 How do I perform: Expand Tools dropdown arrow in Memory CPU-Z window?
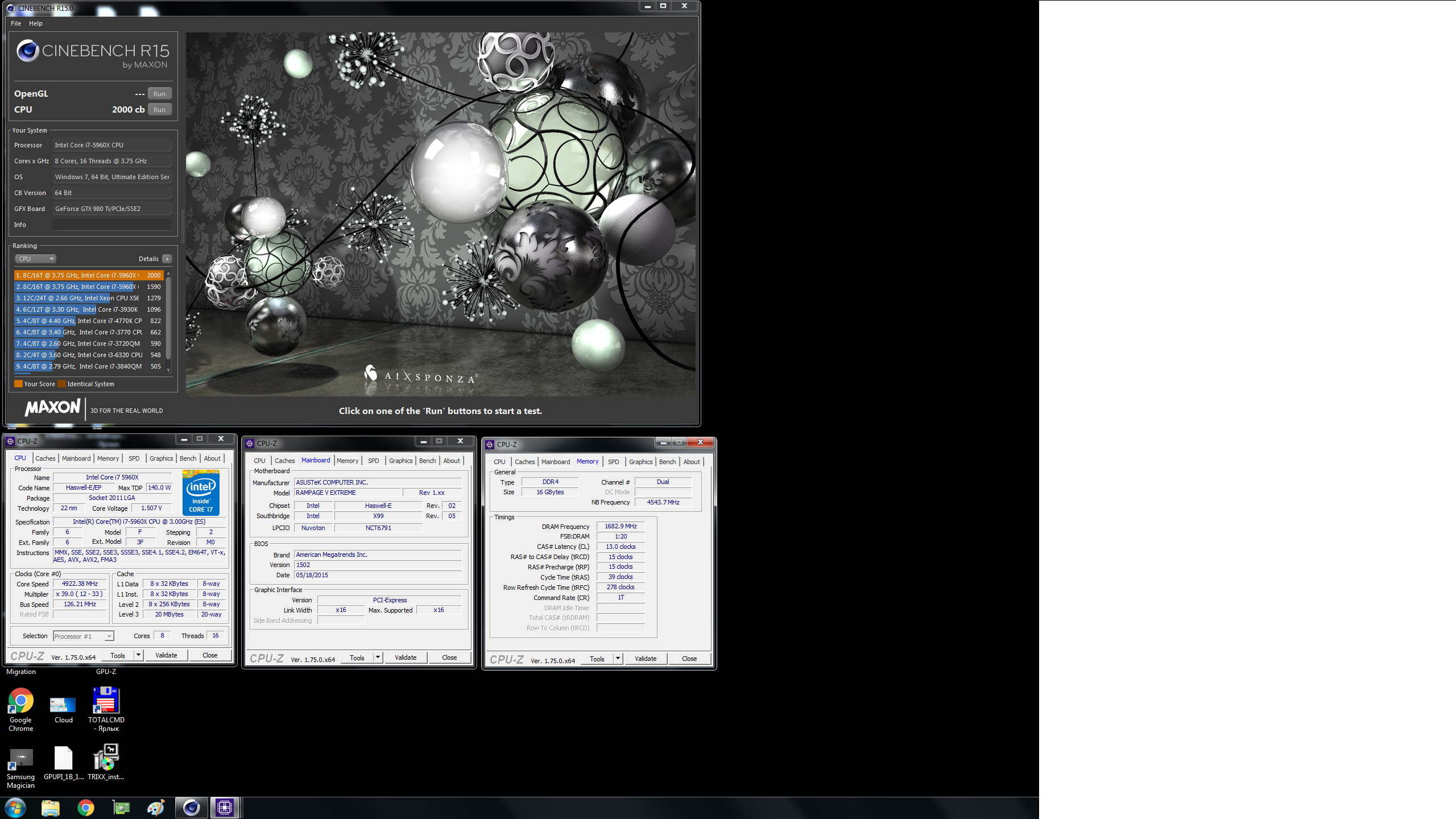[x=618, y=659]
